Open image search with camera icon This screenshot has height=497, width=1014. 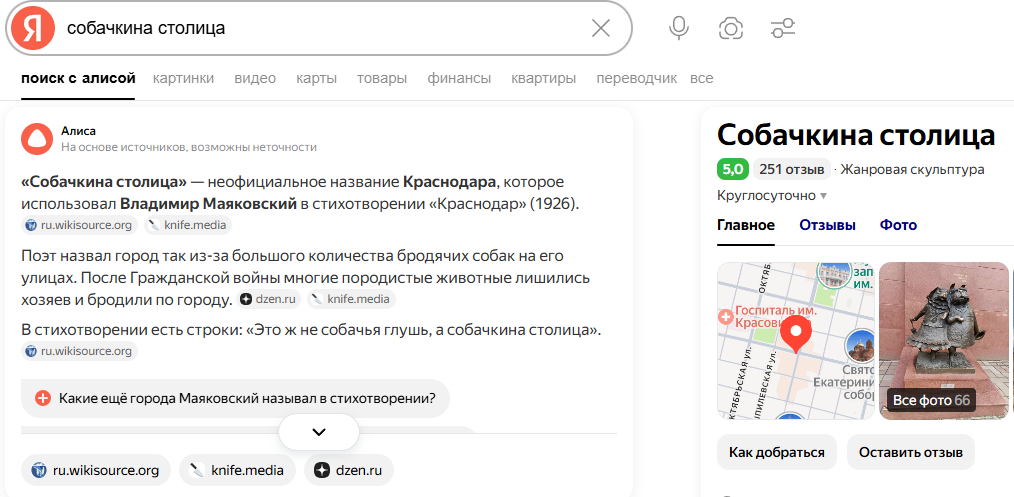pyautogui.click(x=731, y=28)
